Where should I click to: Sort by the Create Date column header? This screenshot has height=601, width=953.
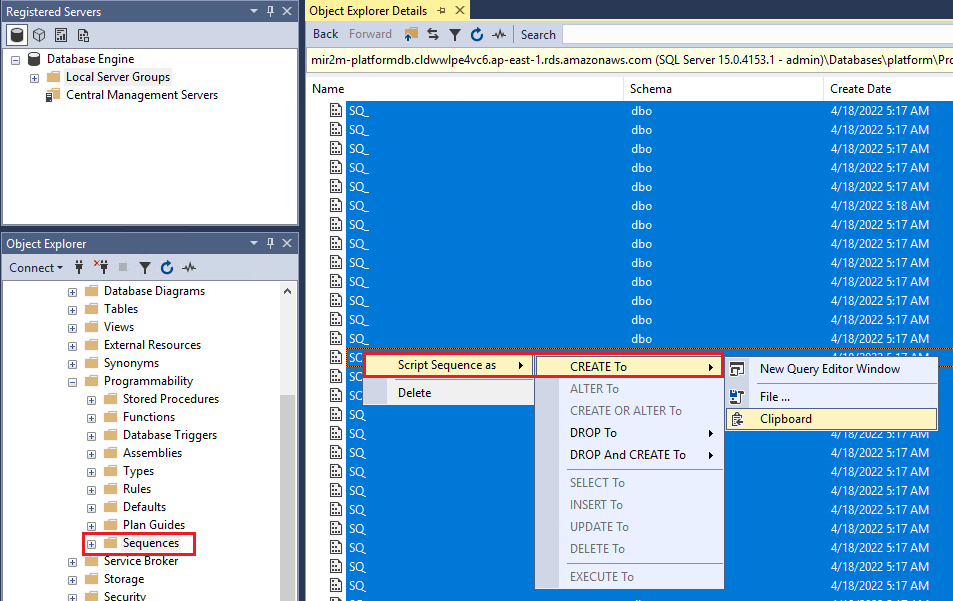(888, 89)
